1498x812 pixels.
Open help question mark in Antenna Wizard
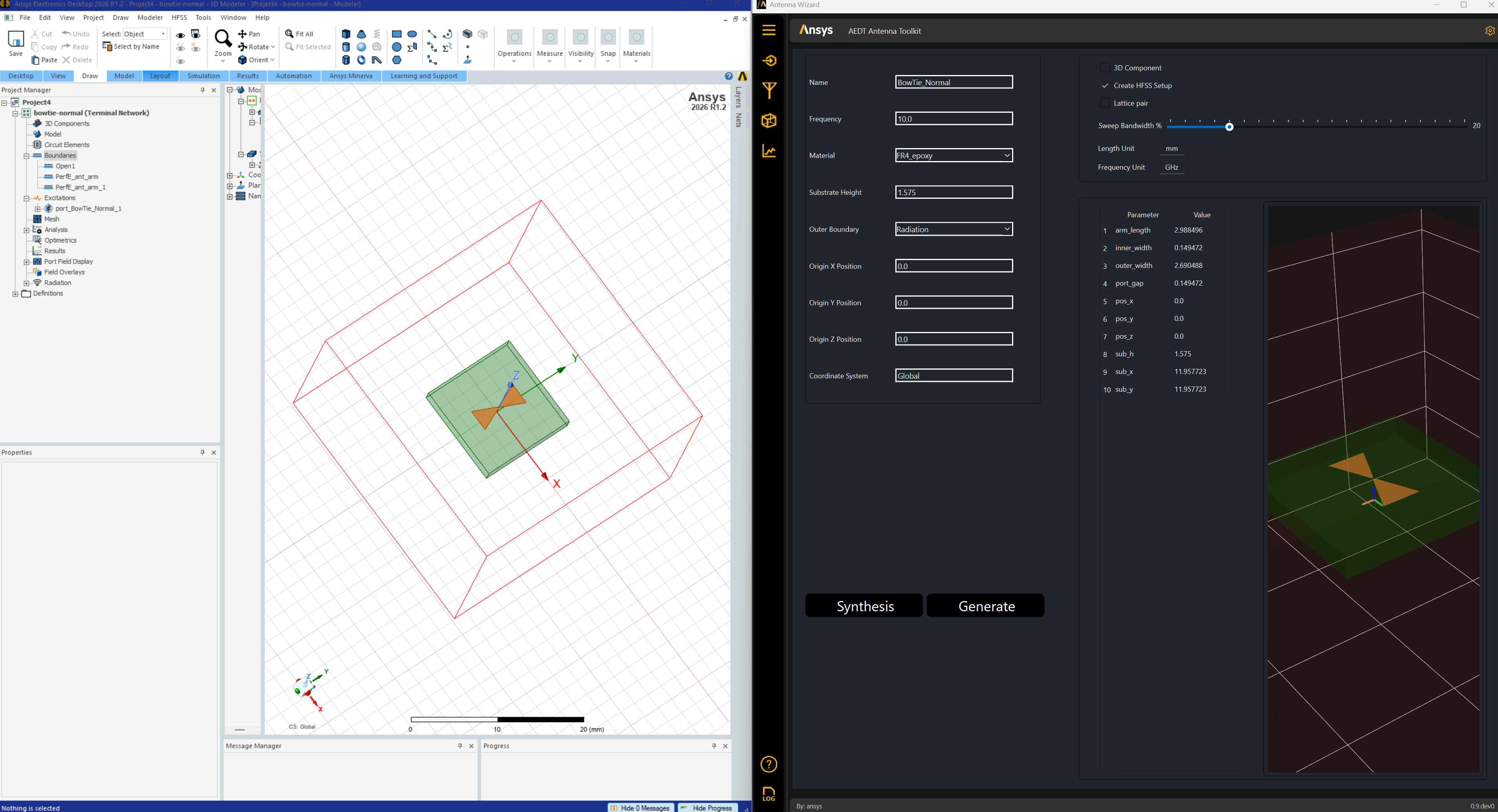click(x=769, y=764)
